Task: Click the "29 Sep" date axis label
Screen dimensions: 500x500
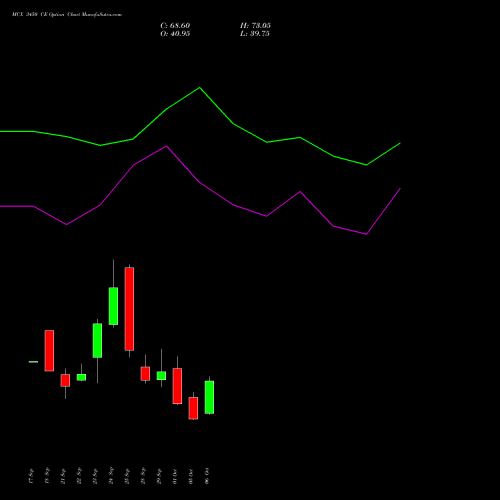Action: pos(159,476)
